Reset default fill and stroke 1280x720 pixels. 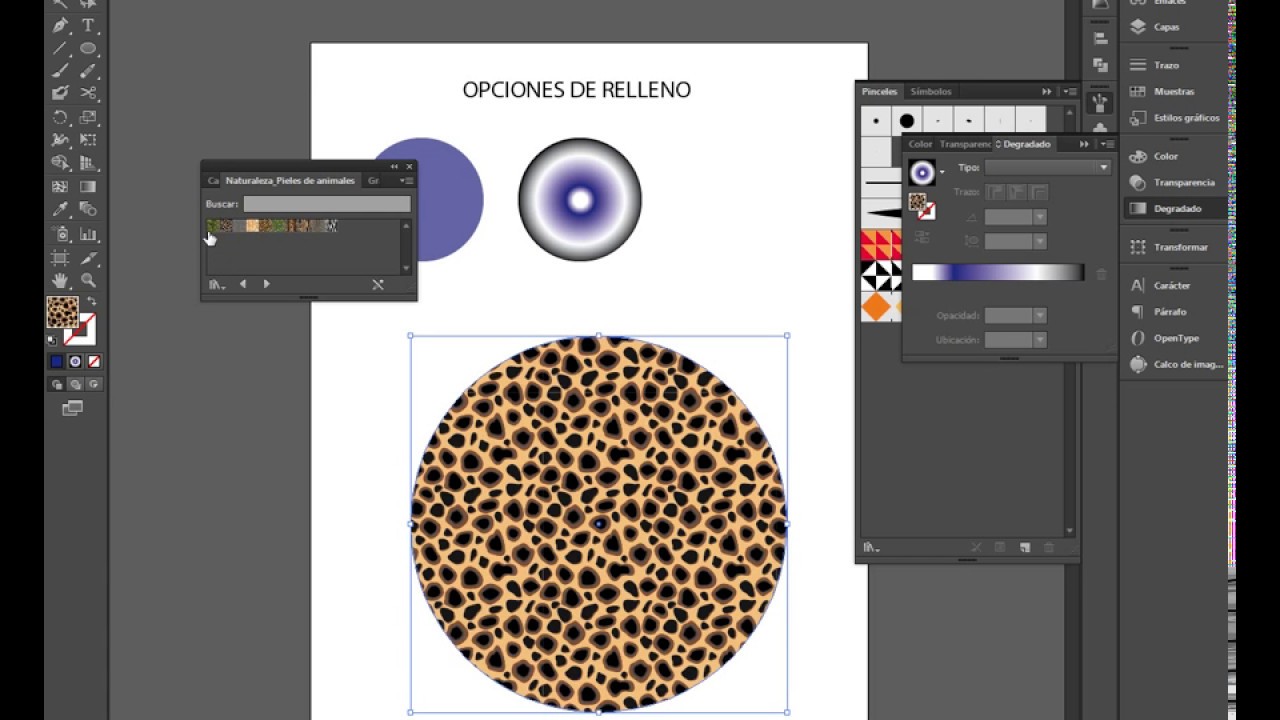click(x=53, y=341)
